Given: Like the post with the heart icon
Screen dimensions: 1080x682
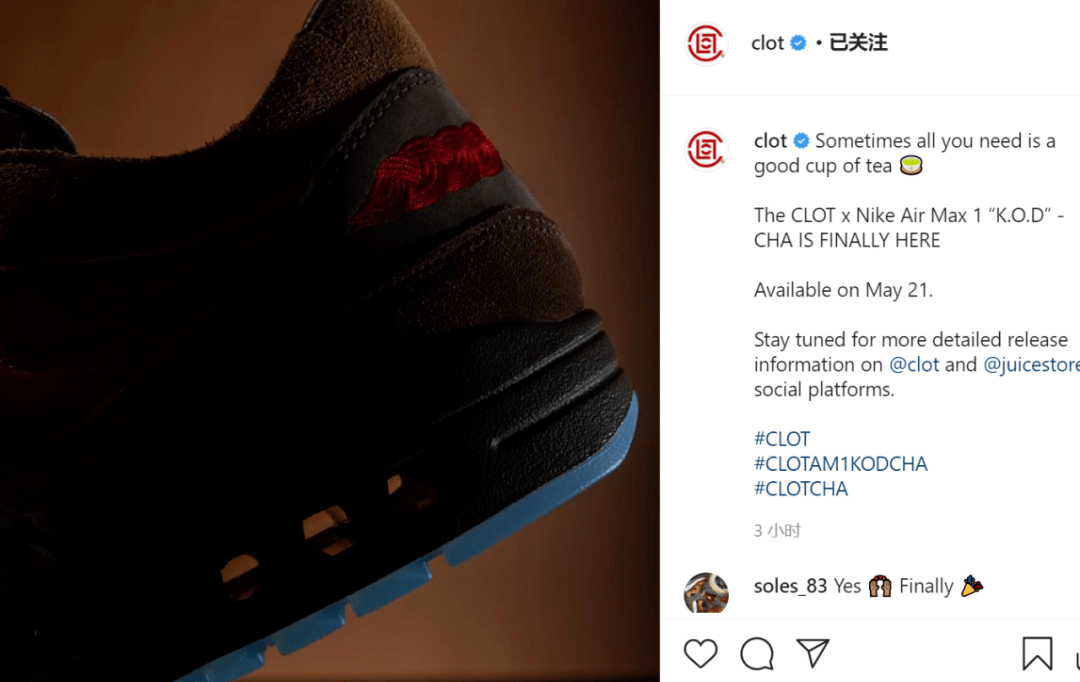Looking at the screenshot, I should 700,653.
